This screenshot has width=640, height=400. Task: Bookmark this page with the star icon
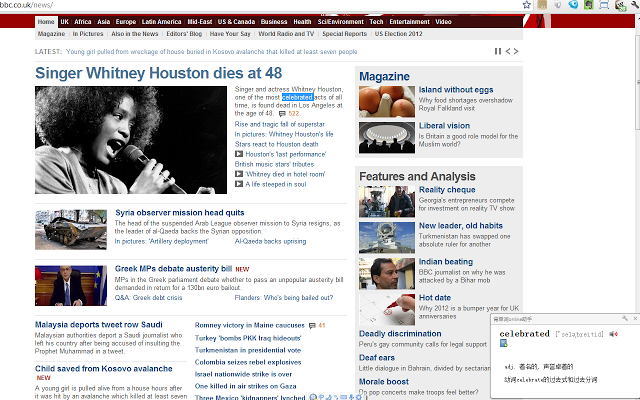click(x=527, y=5)
